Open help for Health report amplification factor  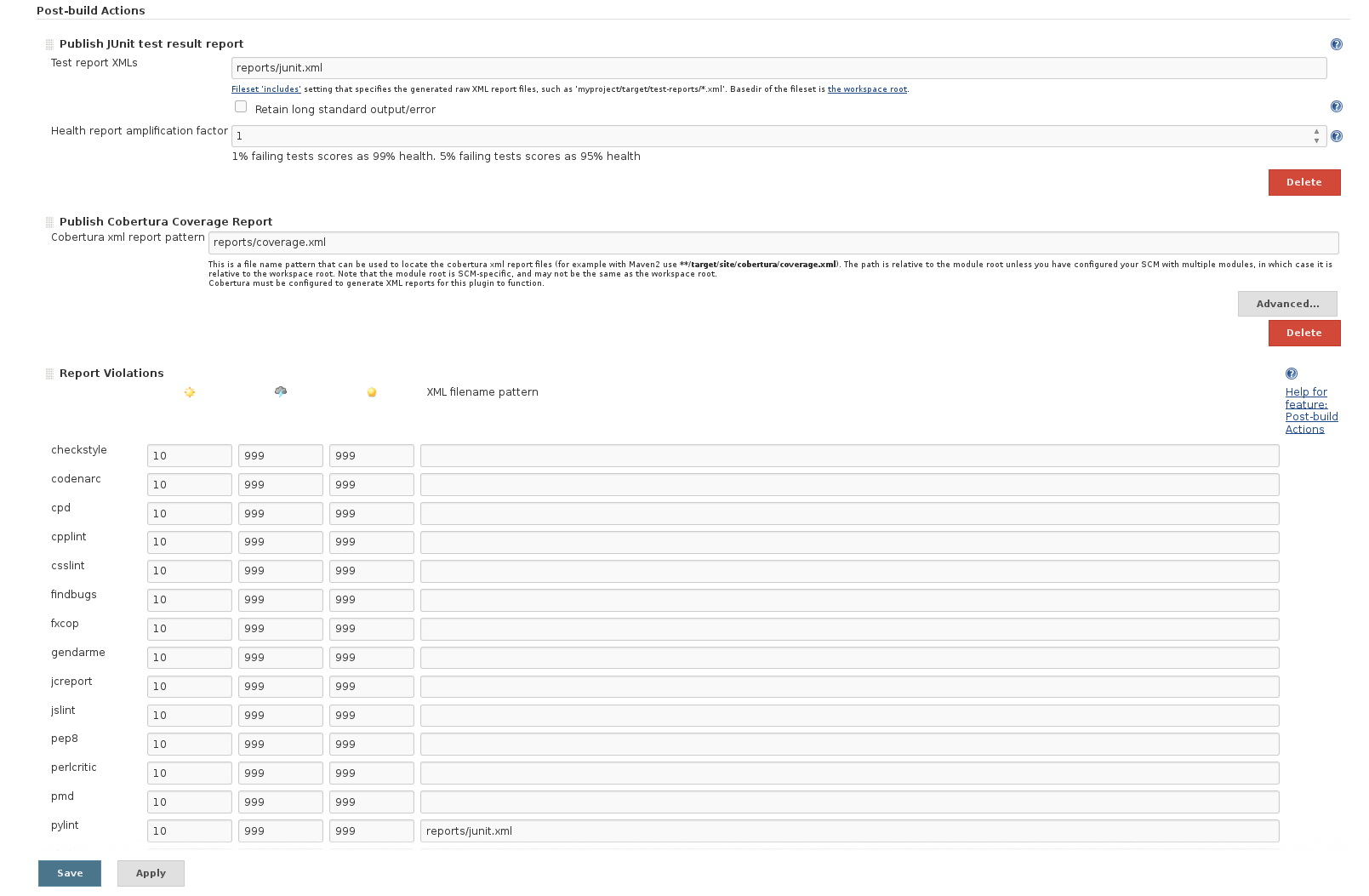tap(1336, 136)
